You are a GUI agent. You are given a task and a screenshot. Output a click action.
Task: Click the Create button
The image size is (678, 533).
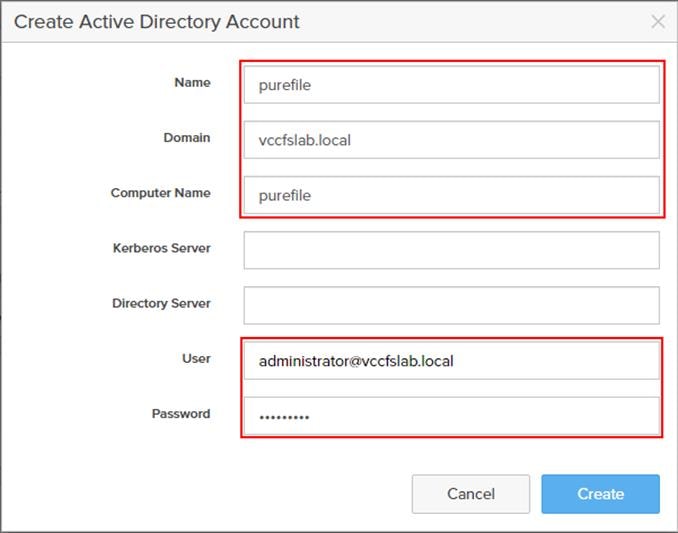tap(600, 494)
